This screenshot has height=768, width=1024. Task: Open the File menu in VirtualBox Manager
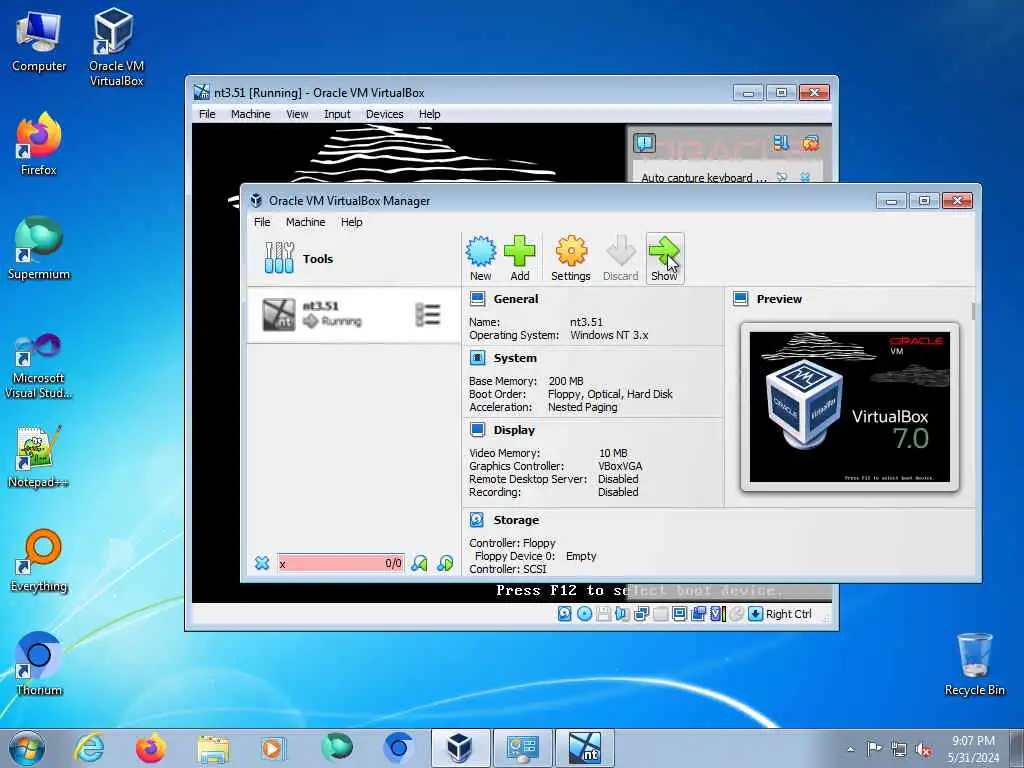[x=262, y=222]
